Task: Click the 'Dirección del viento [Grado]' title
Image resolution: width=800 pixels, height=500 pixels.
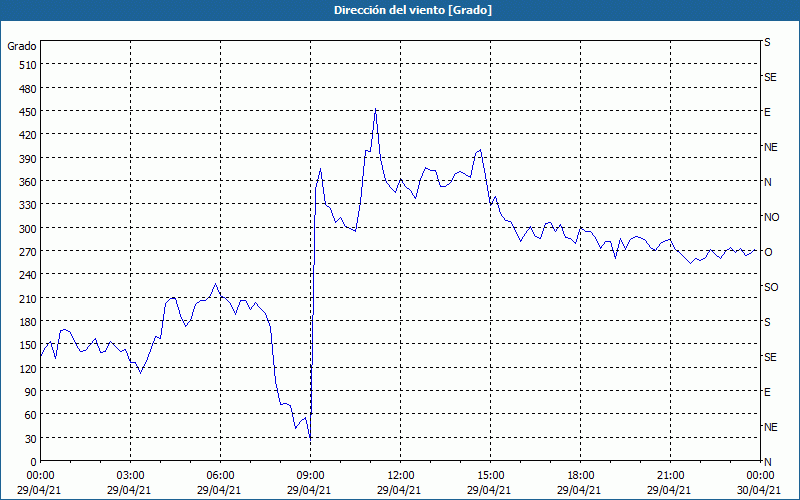Action: click(x=413, y=10)
